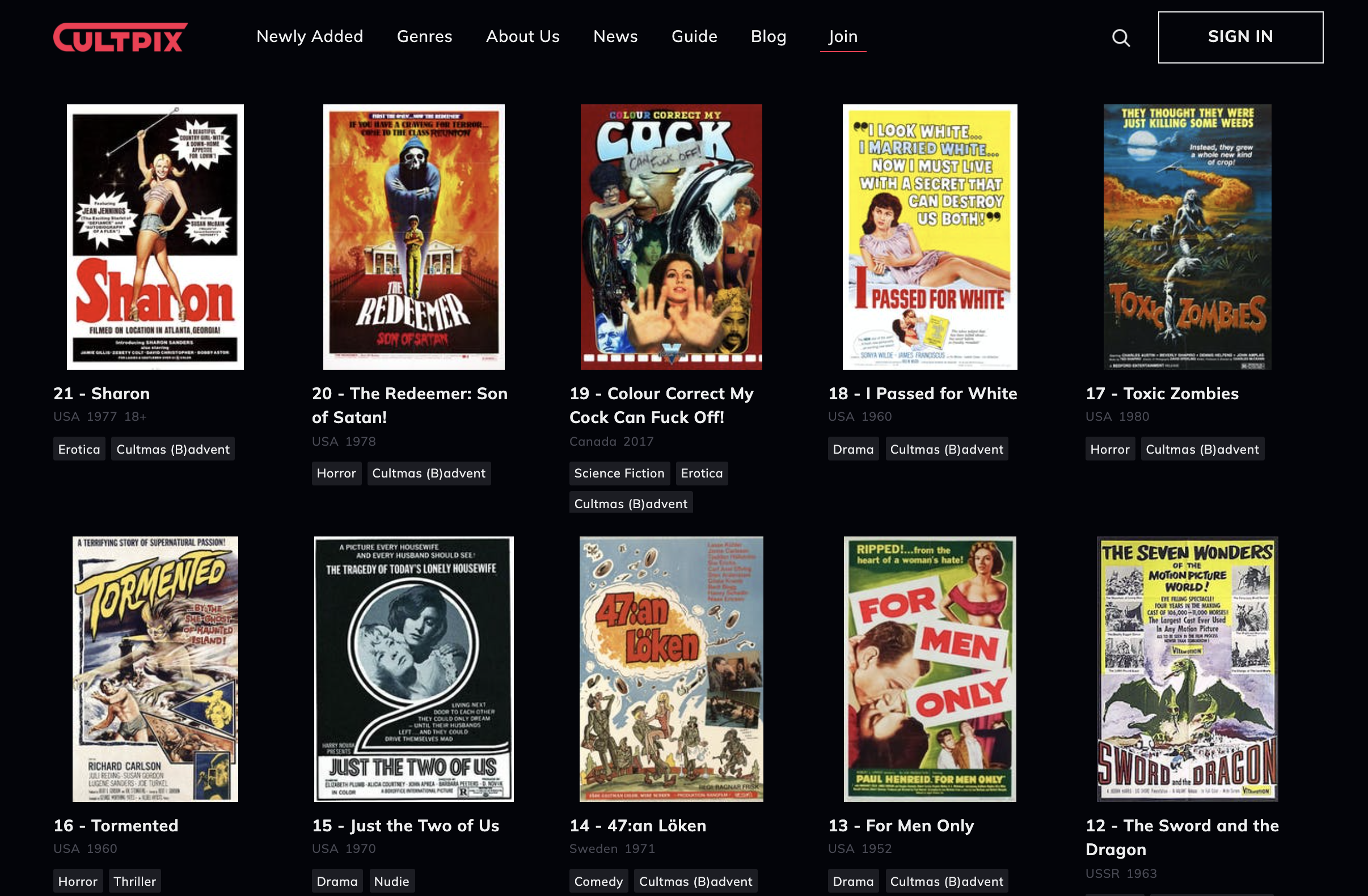The width and height of the screenshot is (1368, 896).
Task: Select Drama tag under I Passed for White
Action: tap(853, 449)
